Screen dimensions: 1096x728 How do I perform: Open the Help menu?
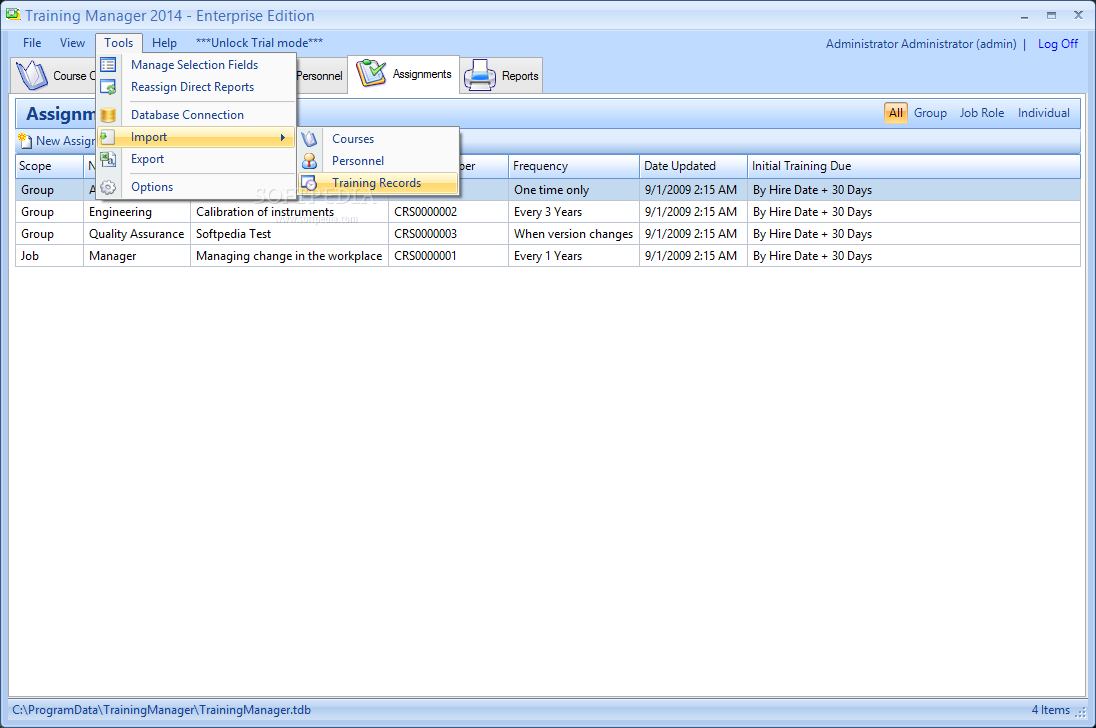(164, 43)
